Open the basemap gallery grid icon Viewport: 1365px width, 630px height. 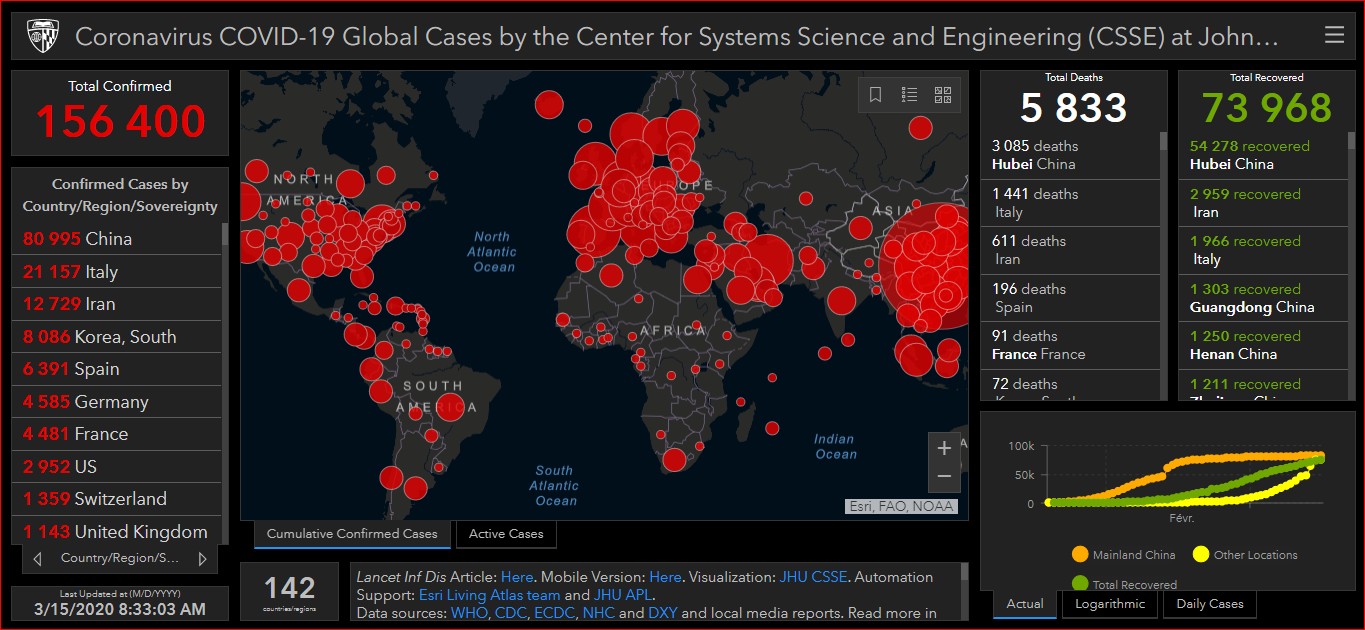[942, 95]
